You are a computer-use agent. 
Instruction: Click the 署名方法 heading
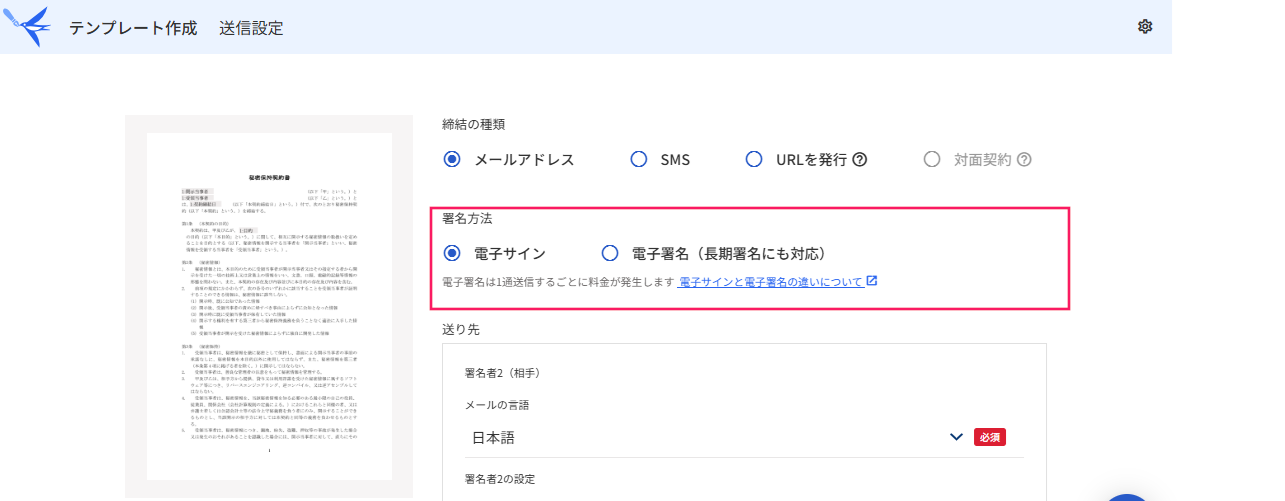(x=467, y=217)
